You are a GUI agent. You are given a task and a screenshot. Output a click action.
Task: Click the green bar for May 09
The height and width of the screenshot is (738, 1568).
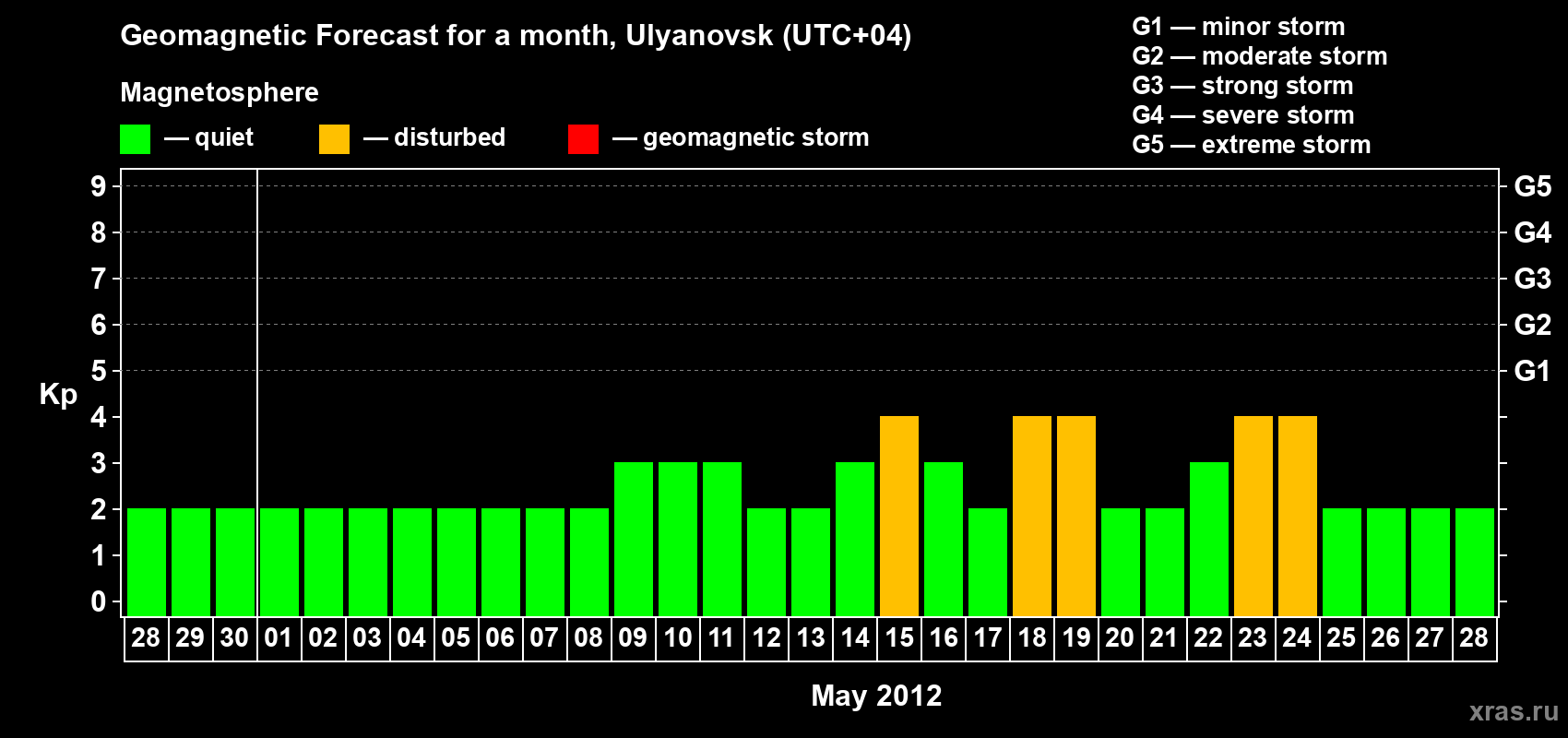coord(634,539)
